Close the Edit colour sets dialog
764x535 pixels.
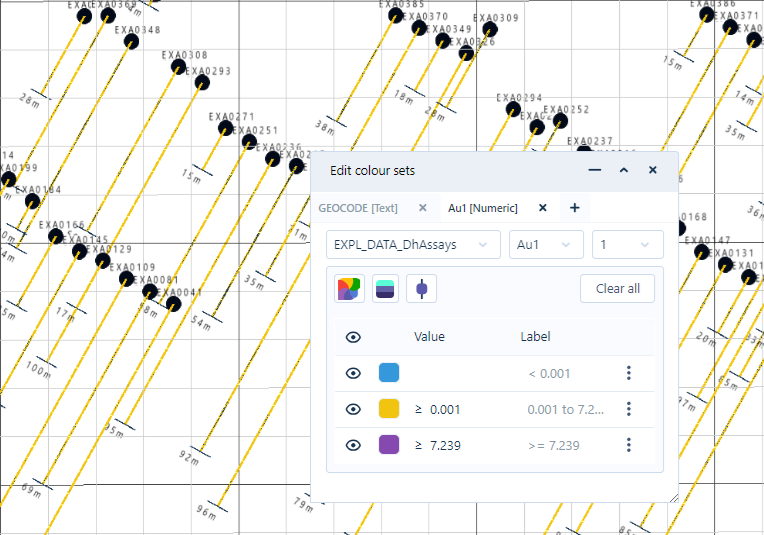click(653, 170)
